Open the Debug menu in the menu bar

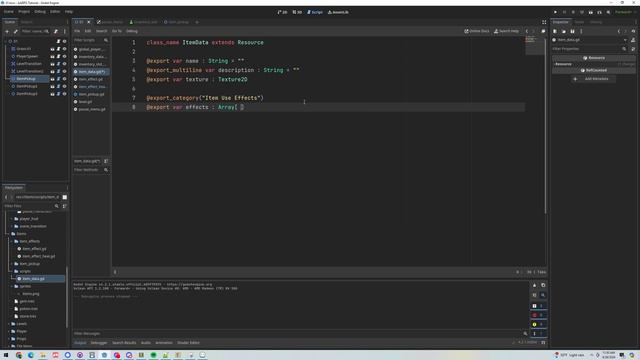click(x=40, y=12)
